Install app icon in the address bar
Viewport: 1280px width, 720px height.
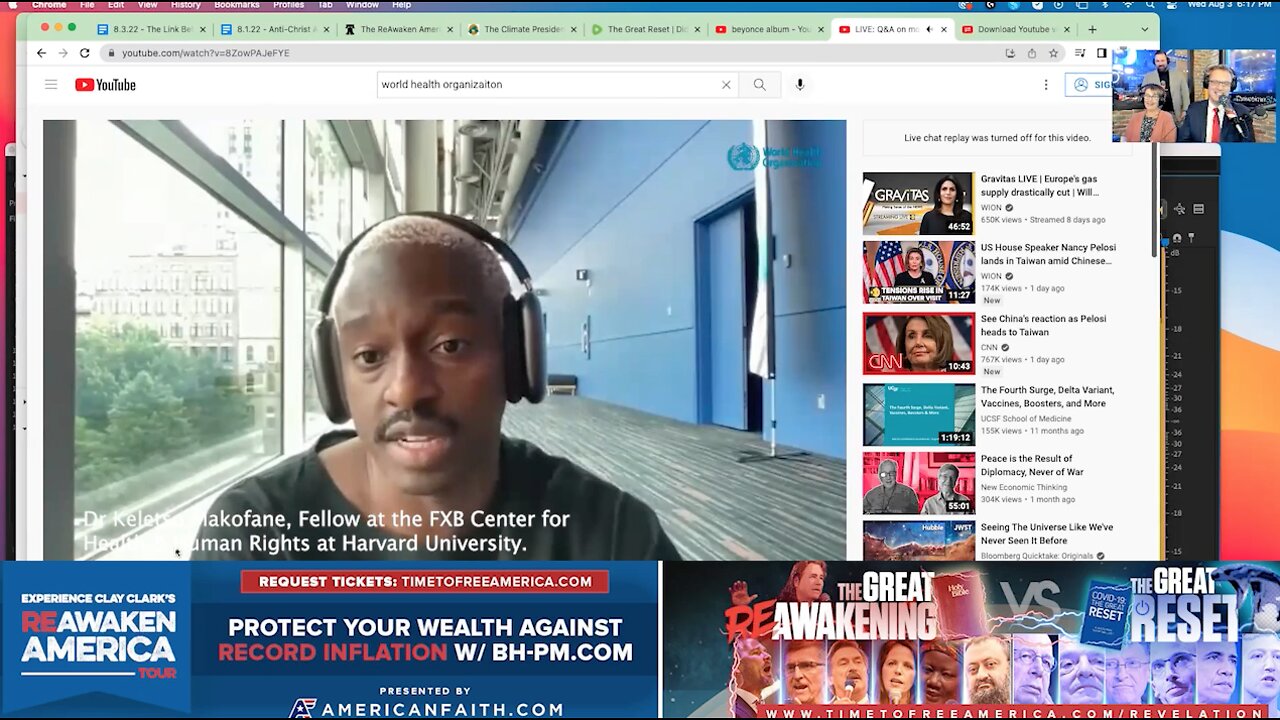coord(1010,53)
